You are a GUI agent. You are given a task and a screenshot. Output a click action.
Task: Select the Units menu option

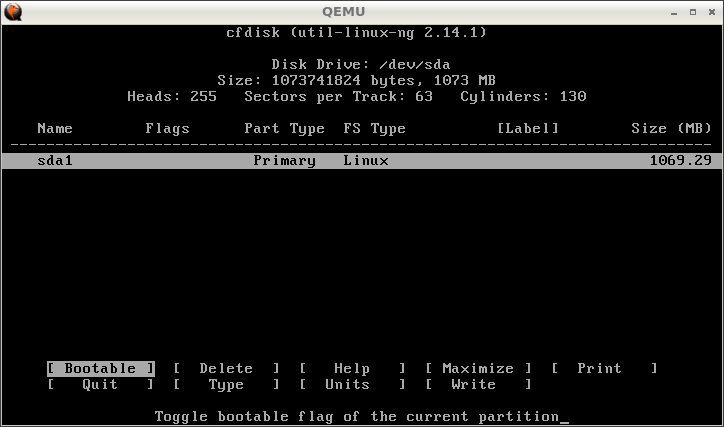(x=352, y=385)
